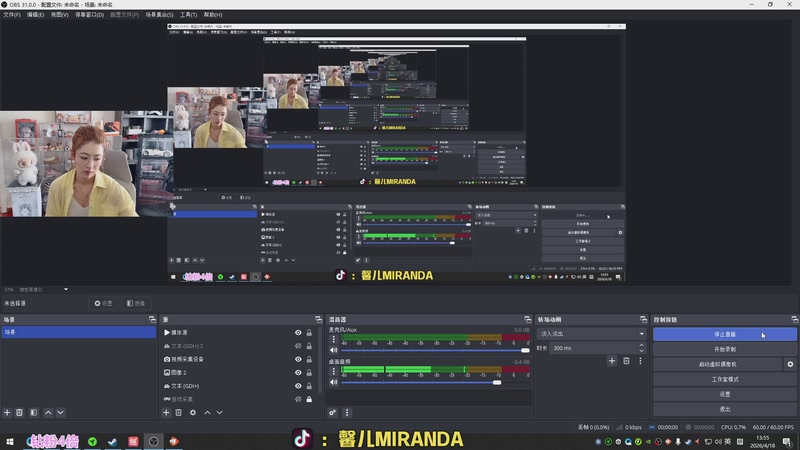
Task: Open Windows Start menu
Action: [x=10, y=441]
